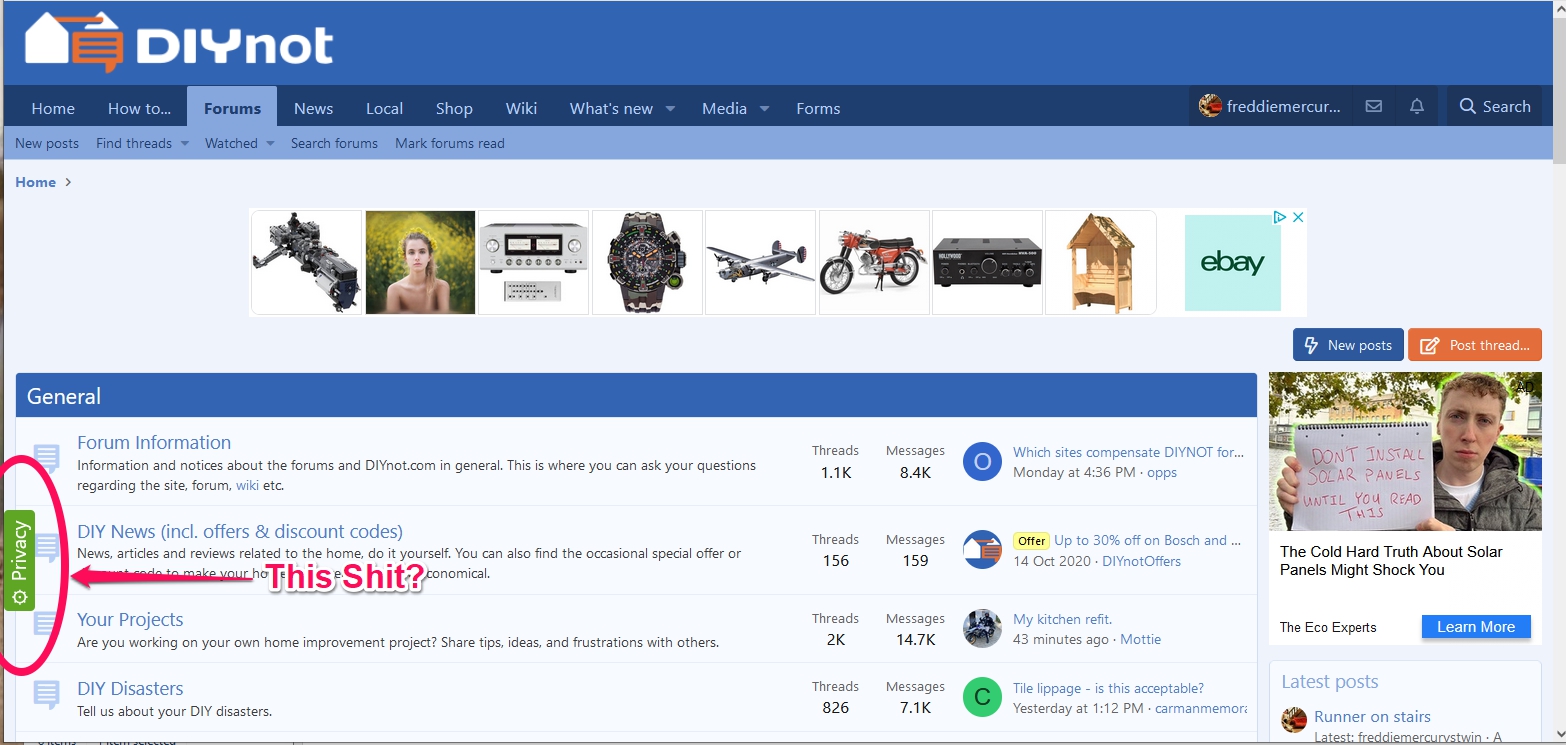Open 'My kitchen refit.' thread link
Image resolution: width=1566 pixels, height=745 pixels.
(x=1062, y=619)
